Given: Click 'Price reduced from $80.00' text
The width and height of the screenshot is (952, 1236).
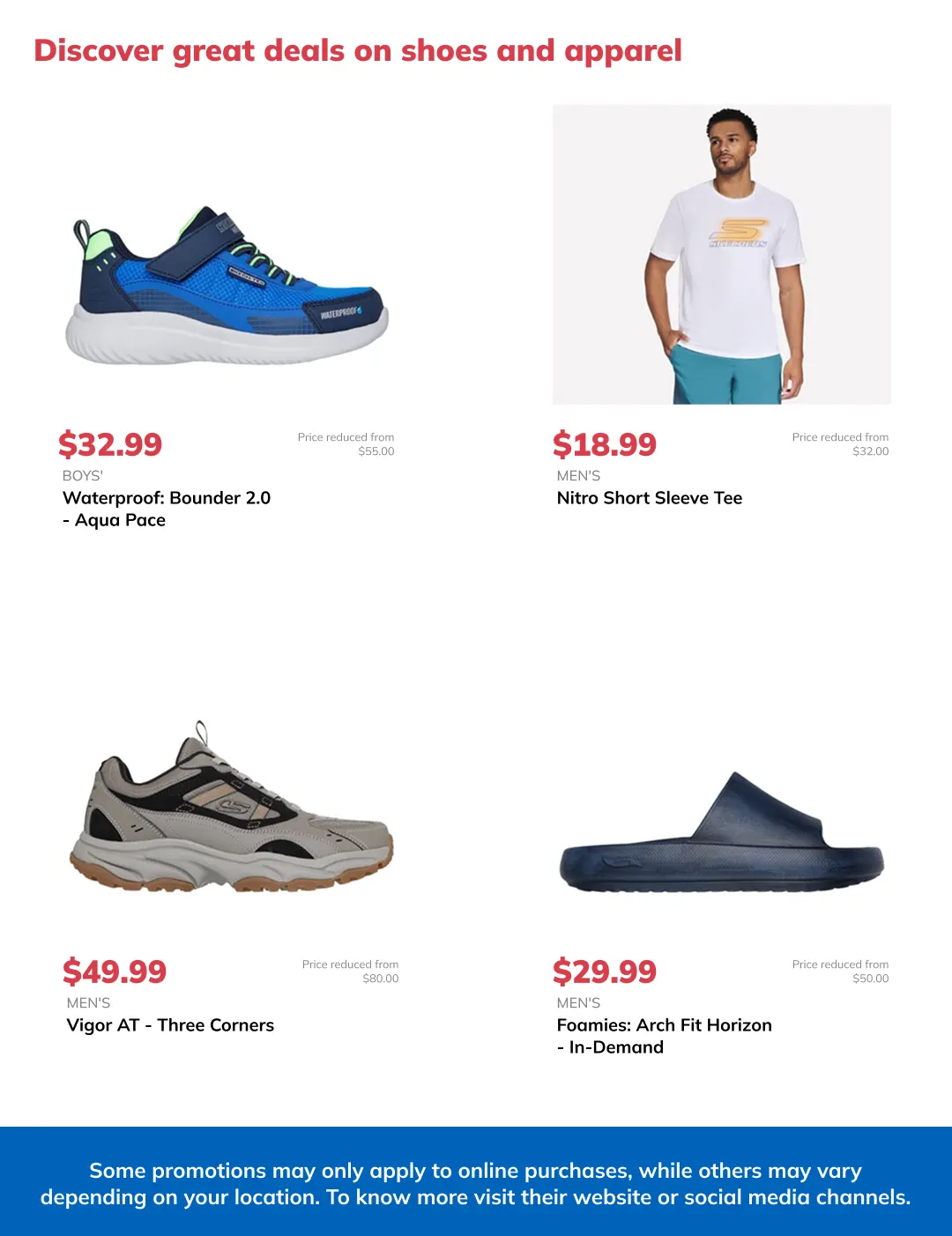Looking at the screenshot, I should [350, 972].
